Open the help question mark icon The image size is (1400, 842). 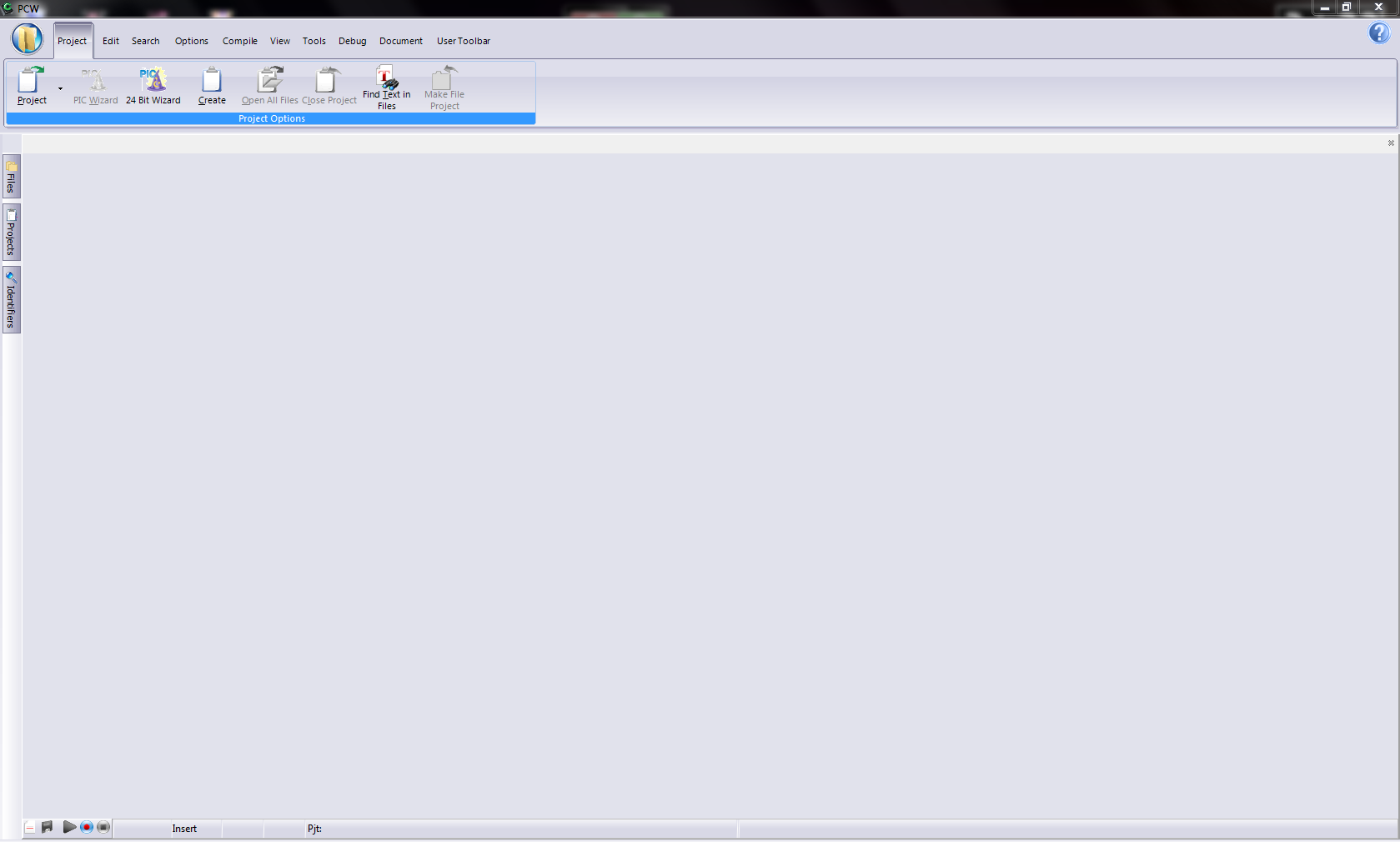tap(1379, 33)
